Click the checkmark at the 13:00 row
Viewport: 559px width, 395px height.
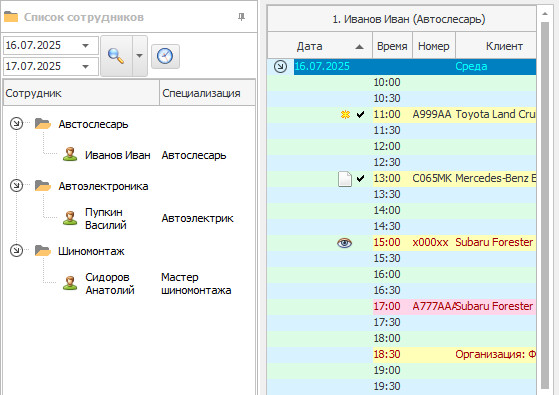360,178
